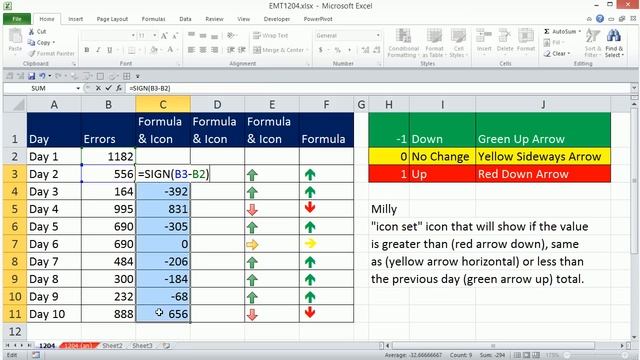Click the Percent Style icon
Image resolution: width=640 pixels, height=360 pixels.
[337, 50]
